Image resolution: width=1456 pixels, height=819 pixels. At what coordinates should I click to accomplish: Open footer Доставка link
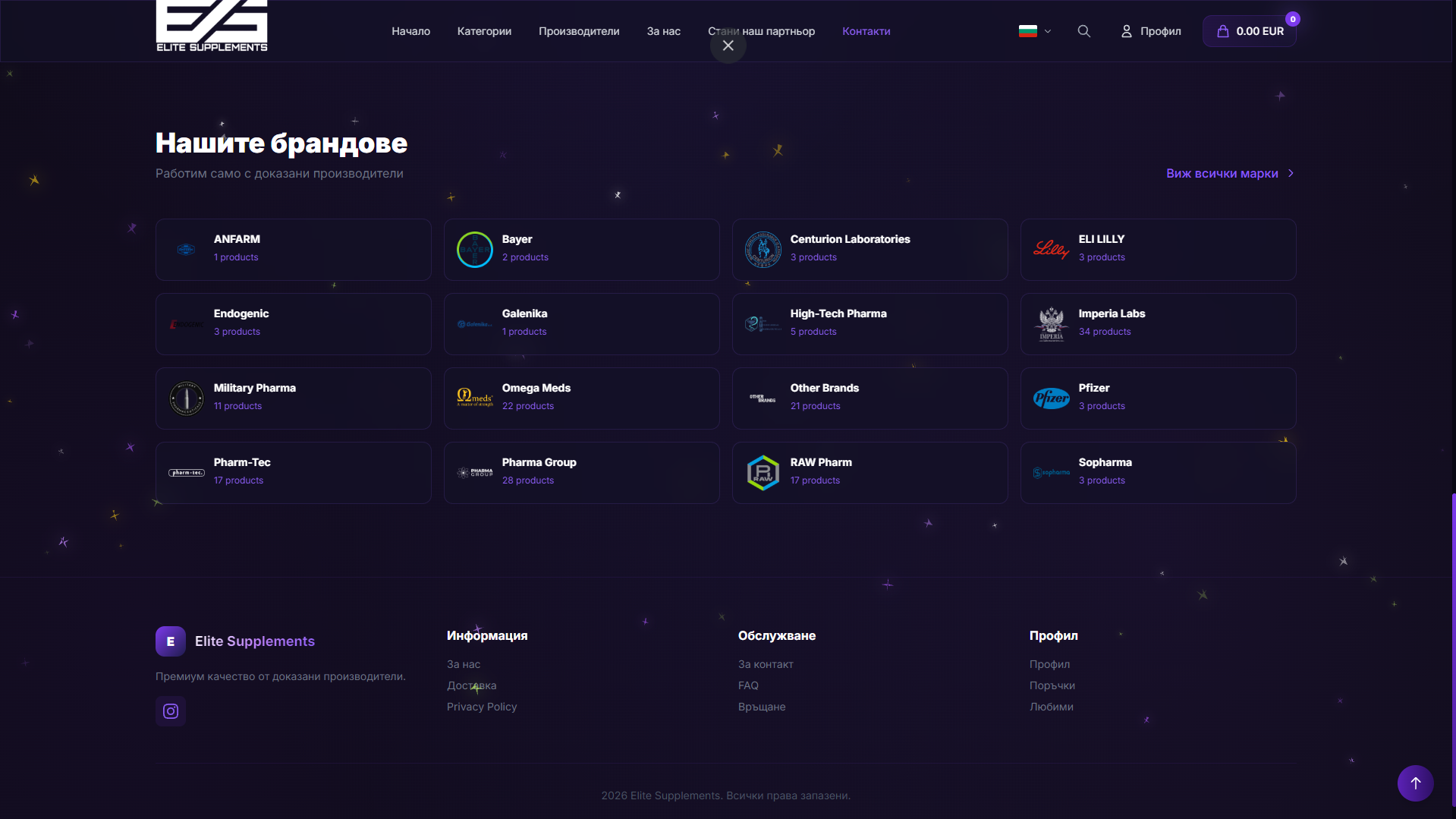tap(472, 685)
